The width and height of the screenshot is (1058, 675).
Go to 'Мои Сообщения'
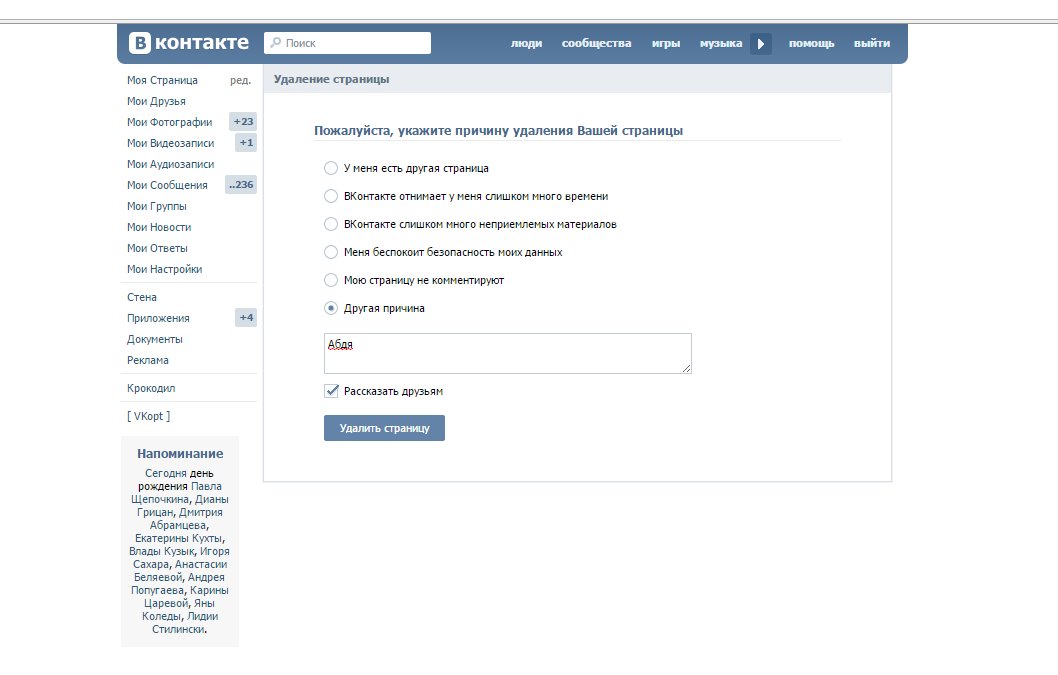pyautogui.click(x=167, y=185)
